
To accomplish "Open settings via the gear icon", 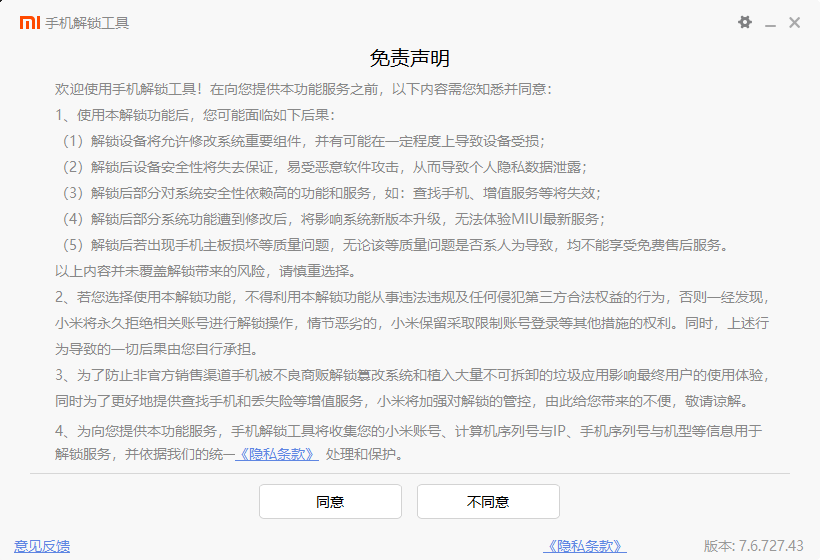I will pyautogui.click(x=745, y=22).
